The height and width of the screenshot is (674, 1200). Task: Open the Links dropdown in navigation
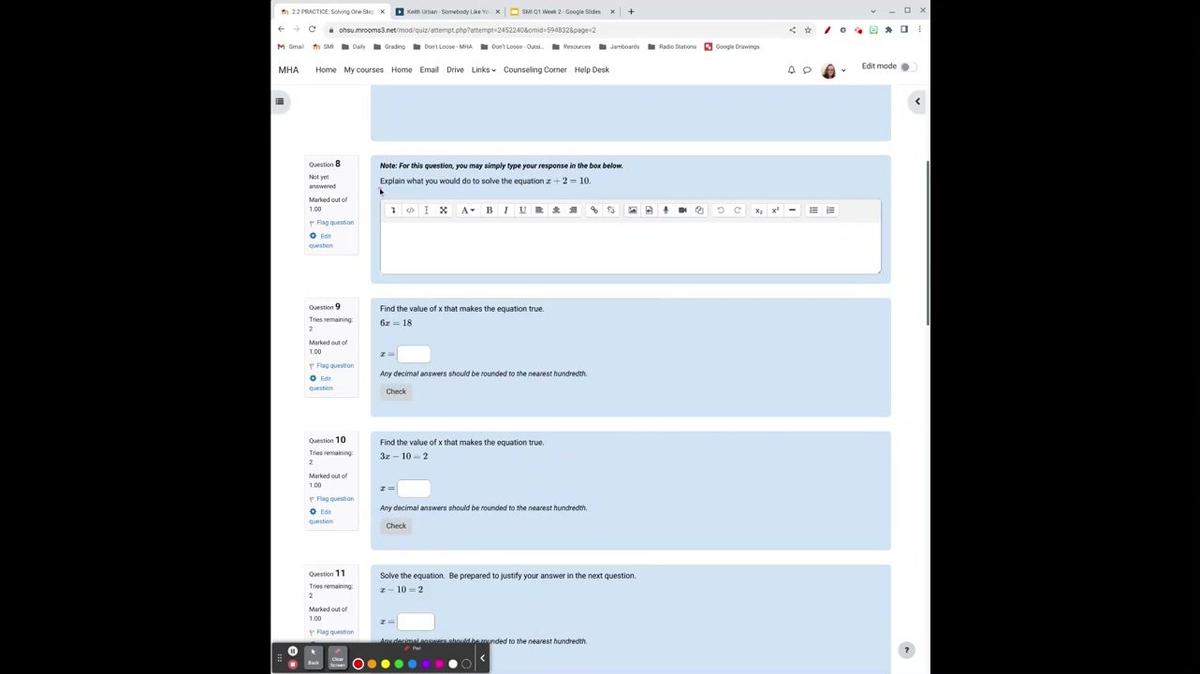click(484, 70)
